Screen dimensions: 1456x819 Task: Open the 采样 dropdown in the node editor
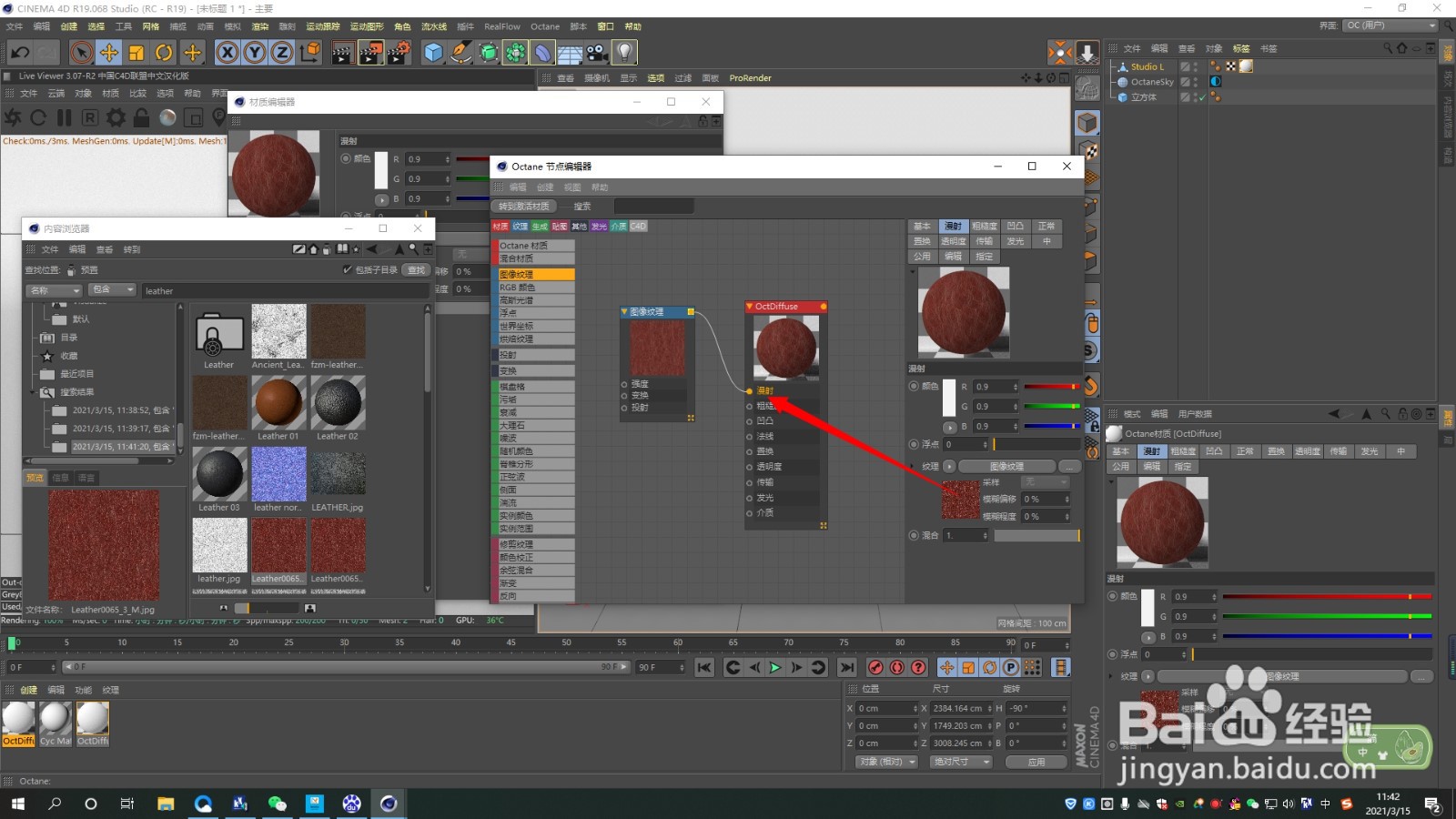(1045, 482)
